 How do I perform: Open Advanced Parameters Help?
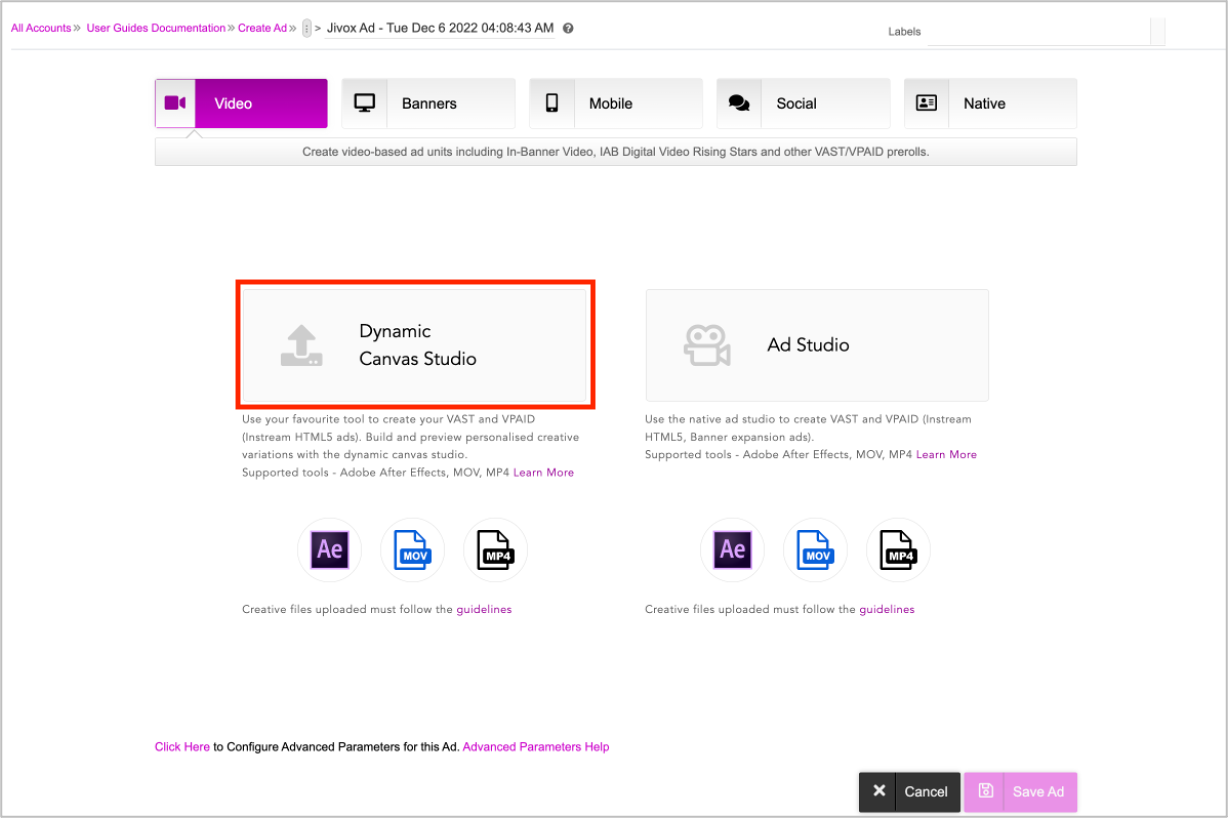pyautogui.click(x=536, y=747)
